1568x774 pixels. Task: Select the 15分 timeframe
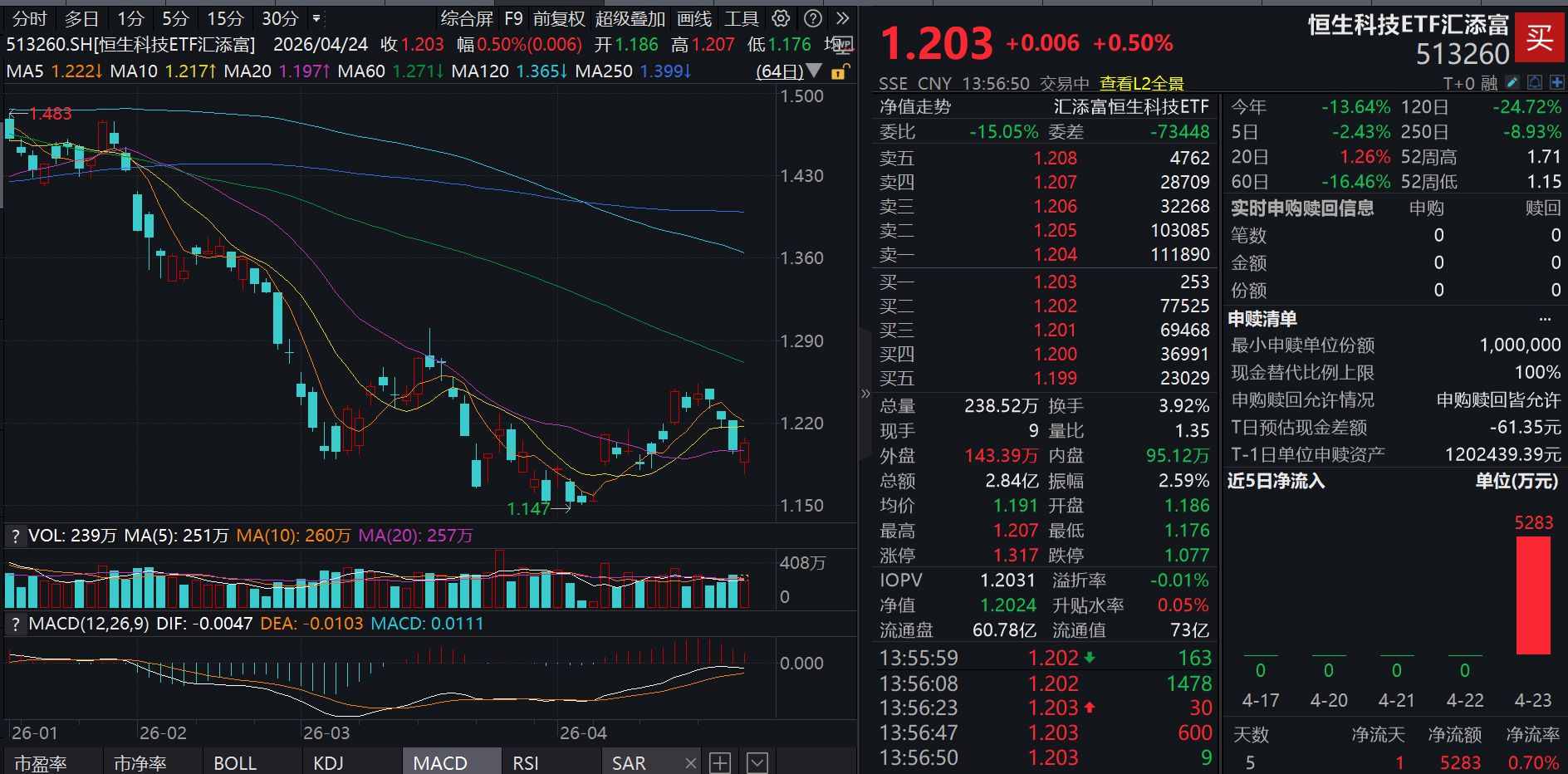[x=225, y=18]
